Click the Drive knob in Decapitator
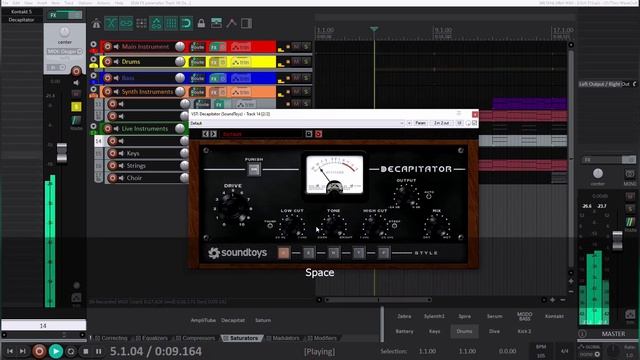Viewport: 640px width, 360px height. click(x=233, y=207)
